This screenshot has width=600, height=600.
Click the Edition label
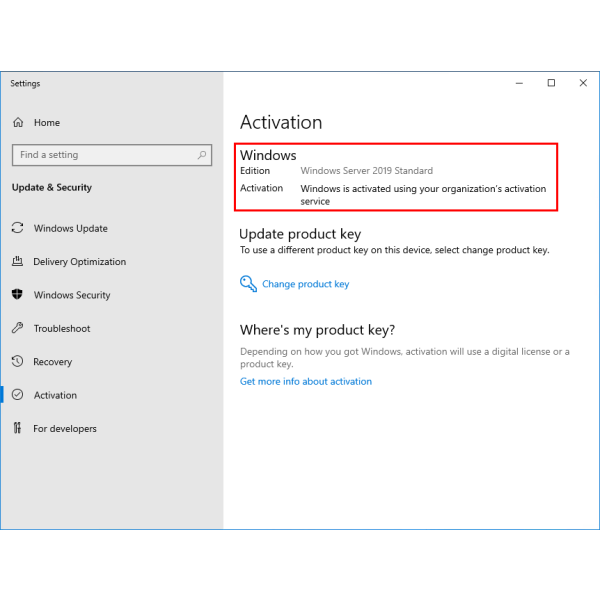point(255,171)
